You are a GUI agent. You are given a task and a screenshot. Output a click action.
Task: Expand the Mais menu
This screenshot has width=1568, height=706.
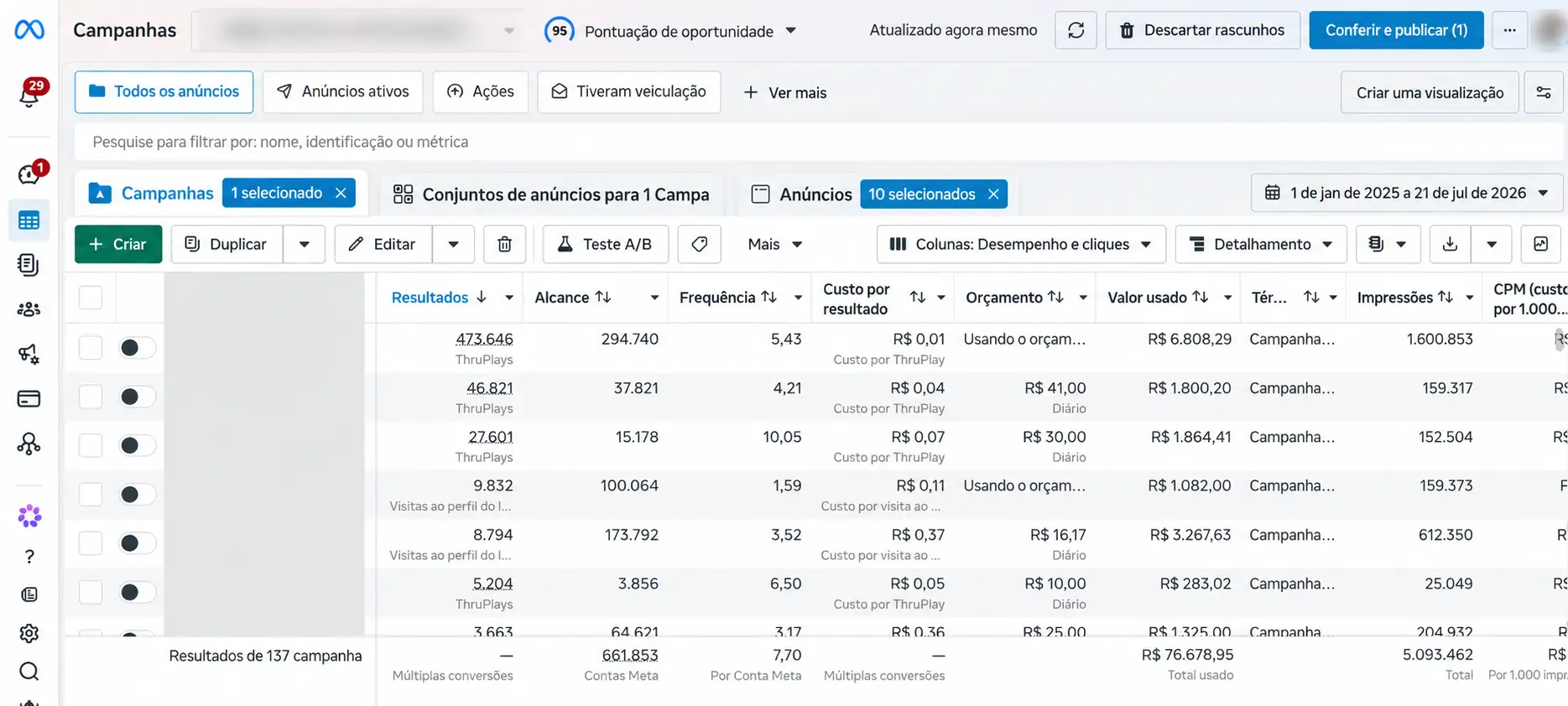coord(774,244)
